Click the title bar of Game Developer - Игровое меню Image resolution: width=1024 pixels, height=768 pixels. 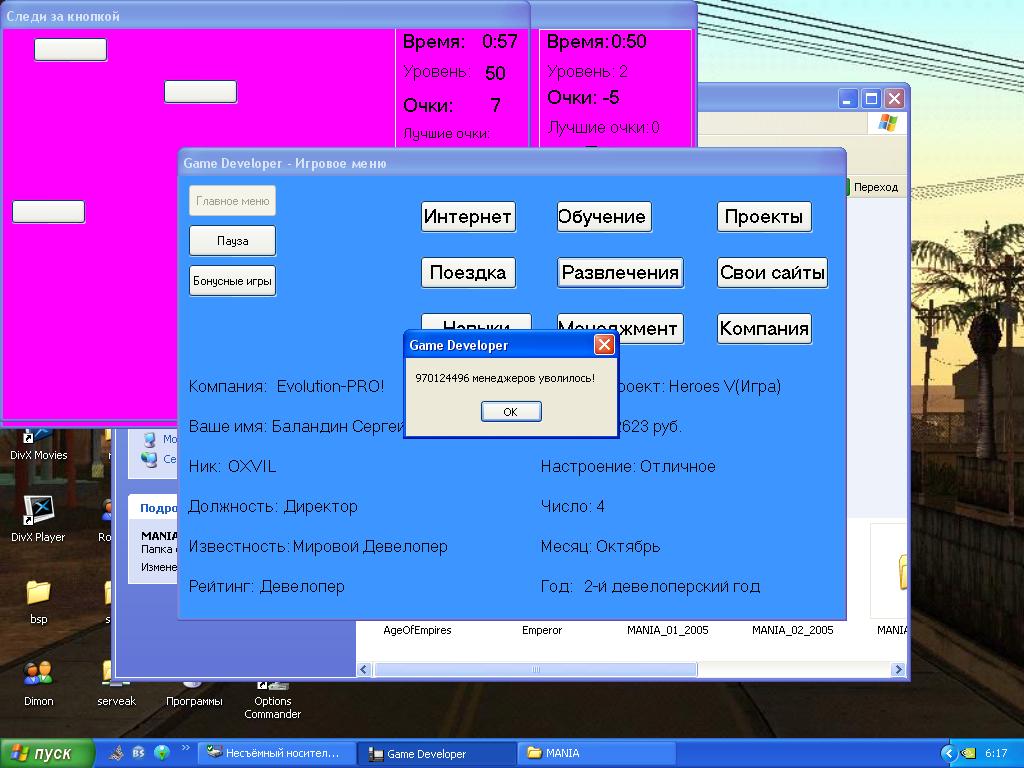pos(512,163)
